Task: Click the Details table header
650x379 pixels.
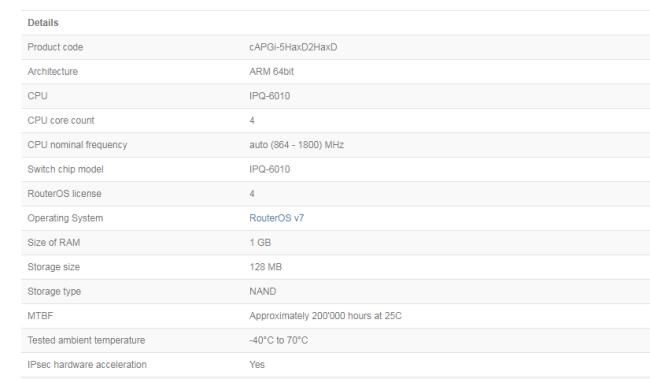Action: 43,23
